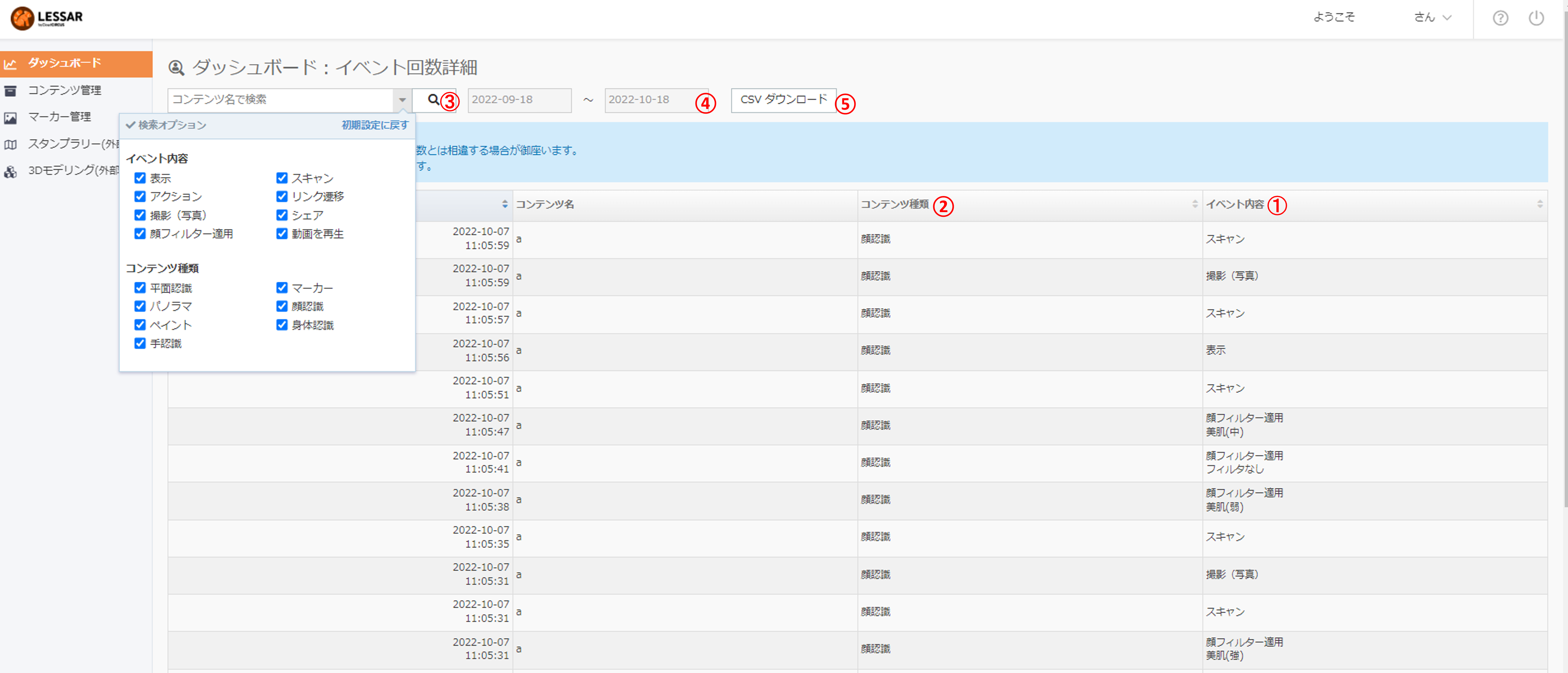Click the コンテンツ管理 archive icon
1568x673 pixels.
point(10,91)
